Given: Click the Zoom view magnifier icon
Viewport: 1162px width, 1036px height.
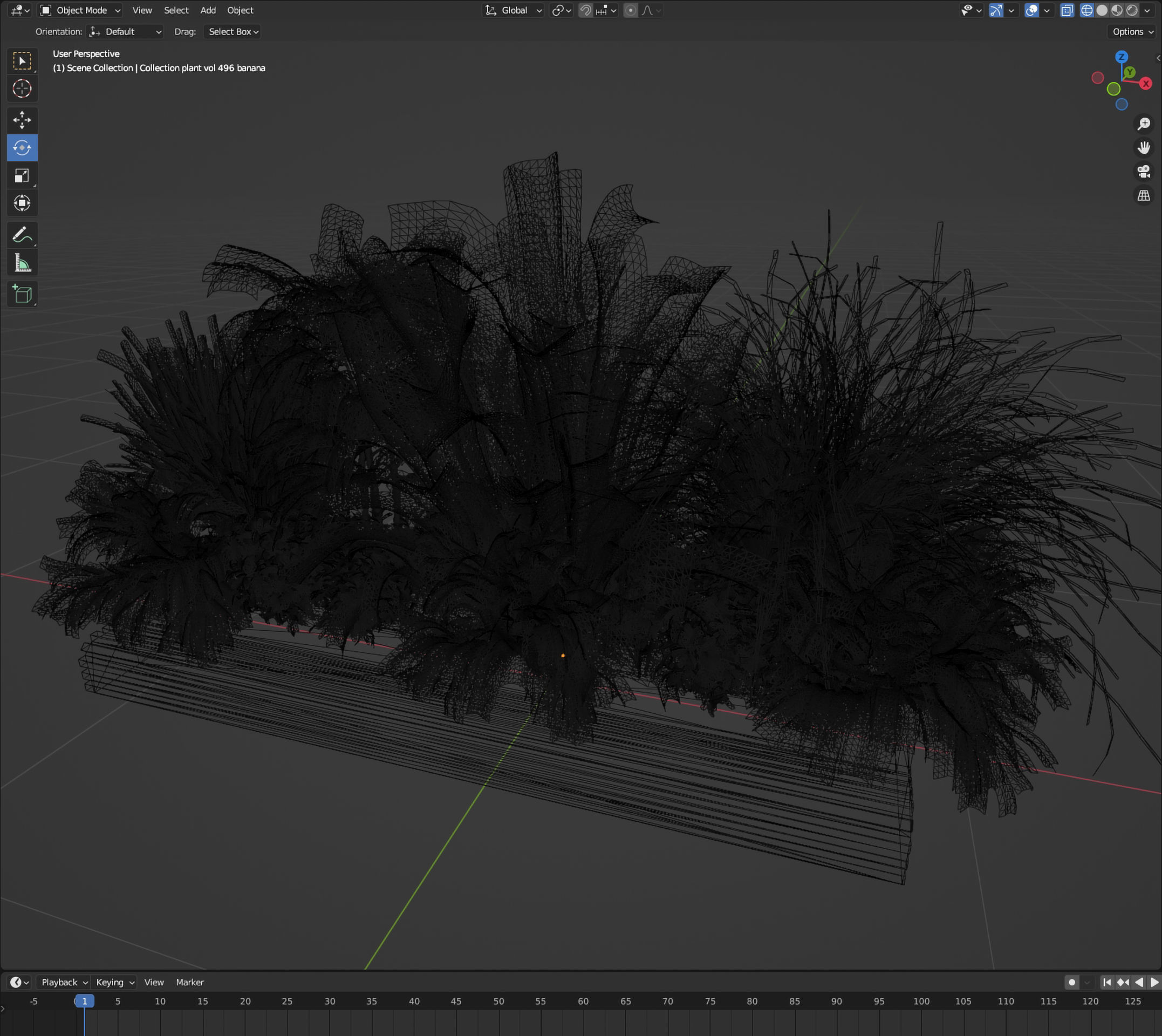Looking at the screenshot, I should point(1143,124).
